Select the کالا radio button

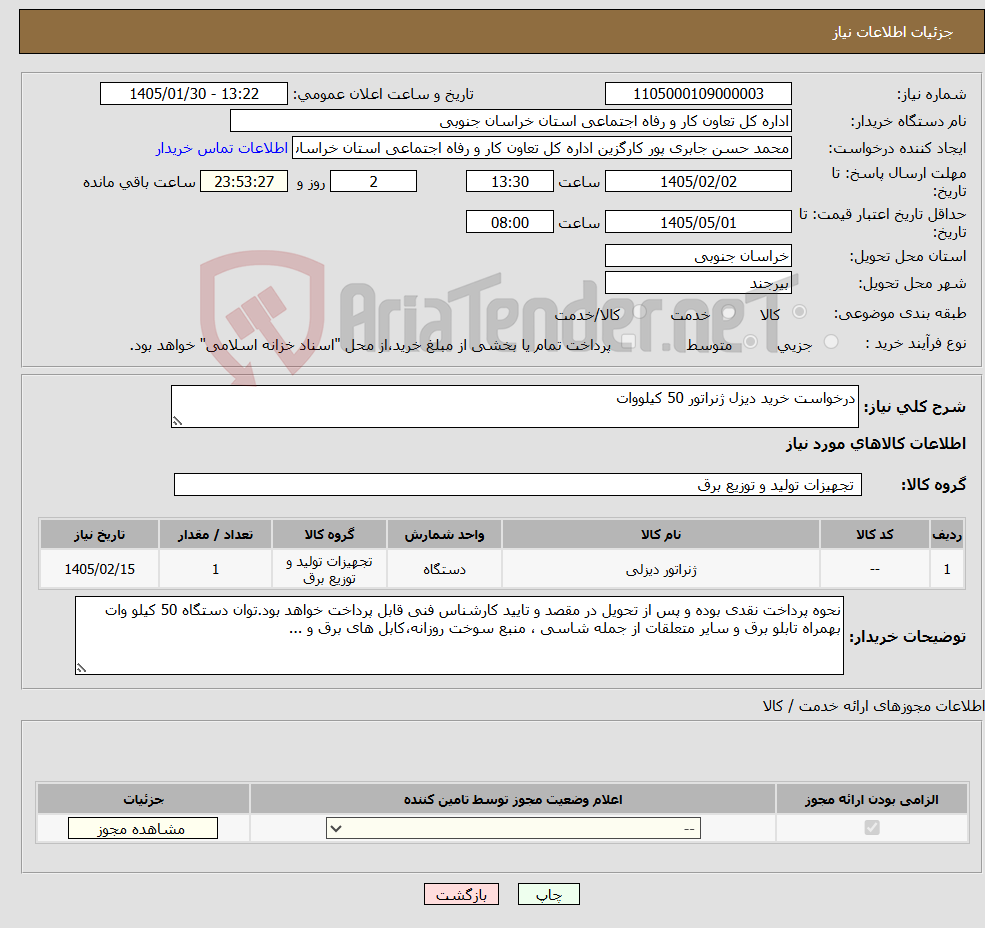[x=800, y=312]
